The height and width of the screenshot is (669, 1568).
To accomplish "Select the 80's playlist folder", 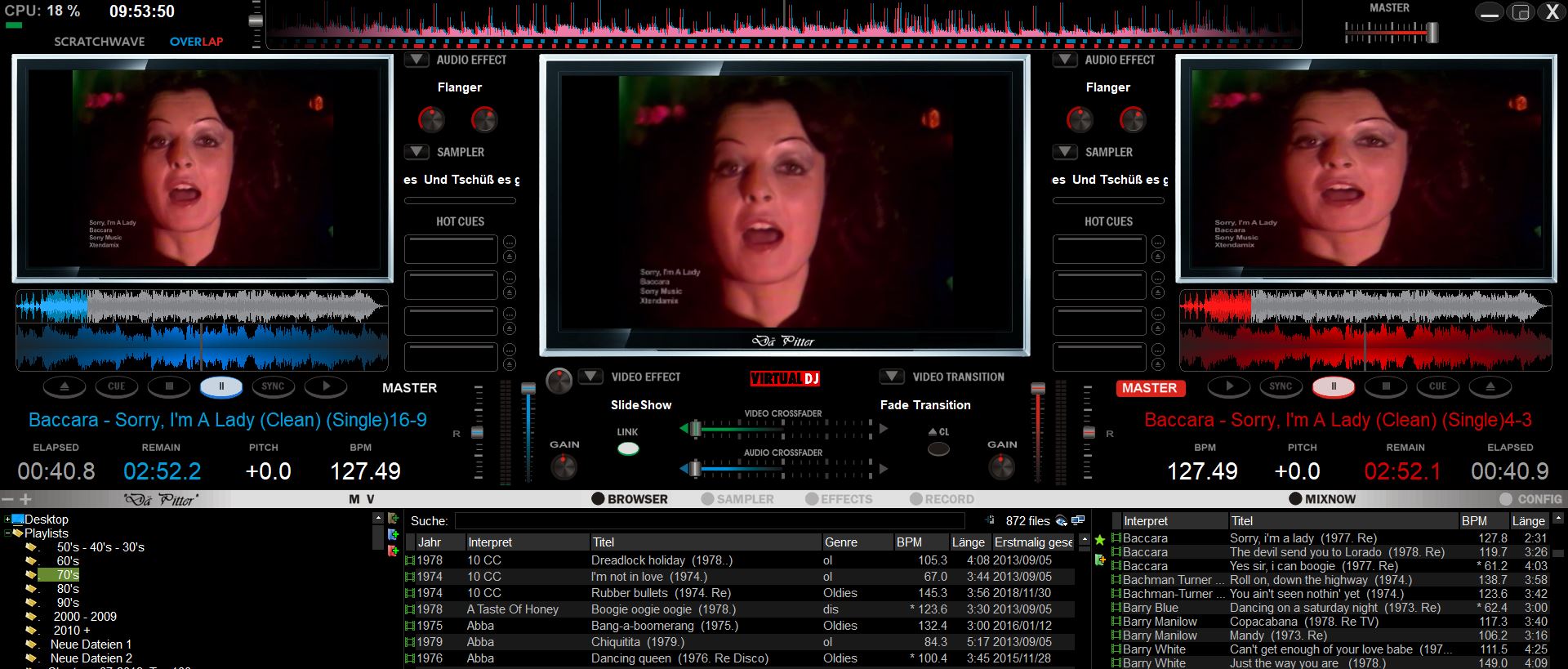I will tap(68, 589).
